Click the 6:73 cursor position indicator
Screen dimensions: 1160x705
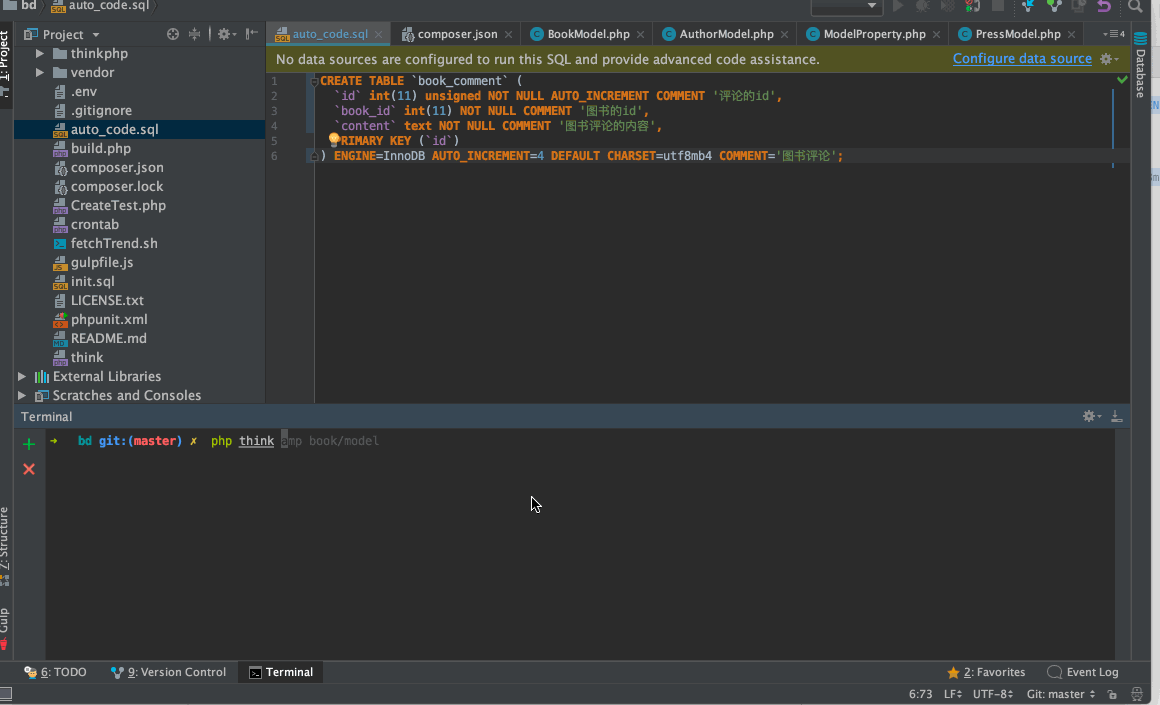920,694
